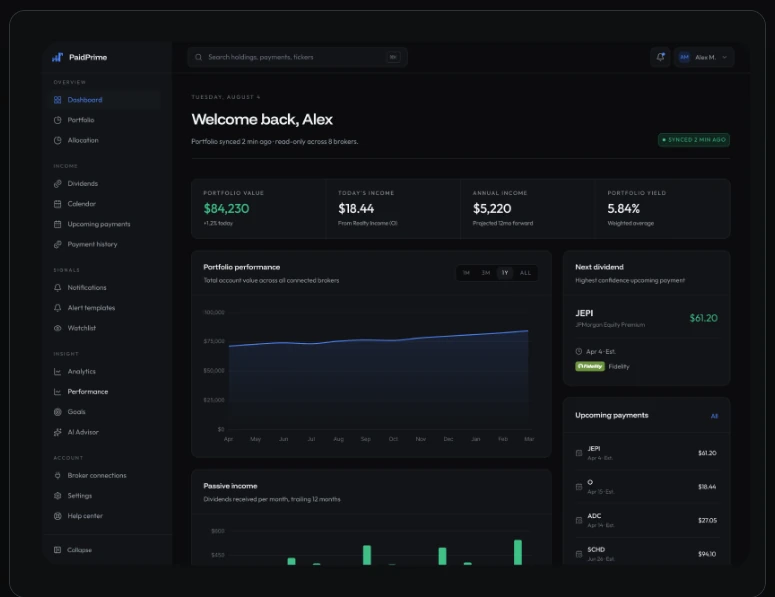Click the Goals target icon

pyautogui.click(x=57, y=412)
